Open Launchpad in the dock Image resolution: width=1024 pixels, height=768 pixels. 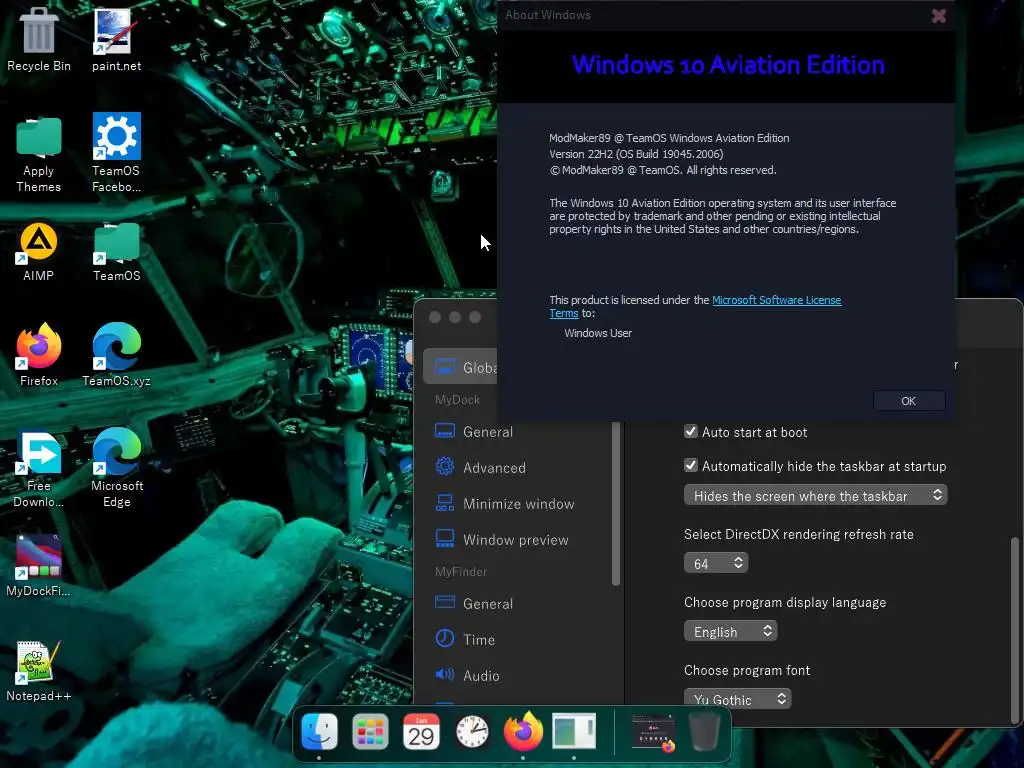[370, 731]
